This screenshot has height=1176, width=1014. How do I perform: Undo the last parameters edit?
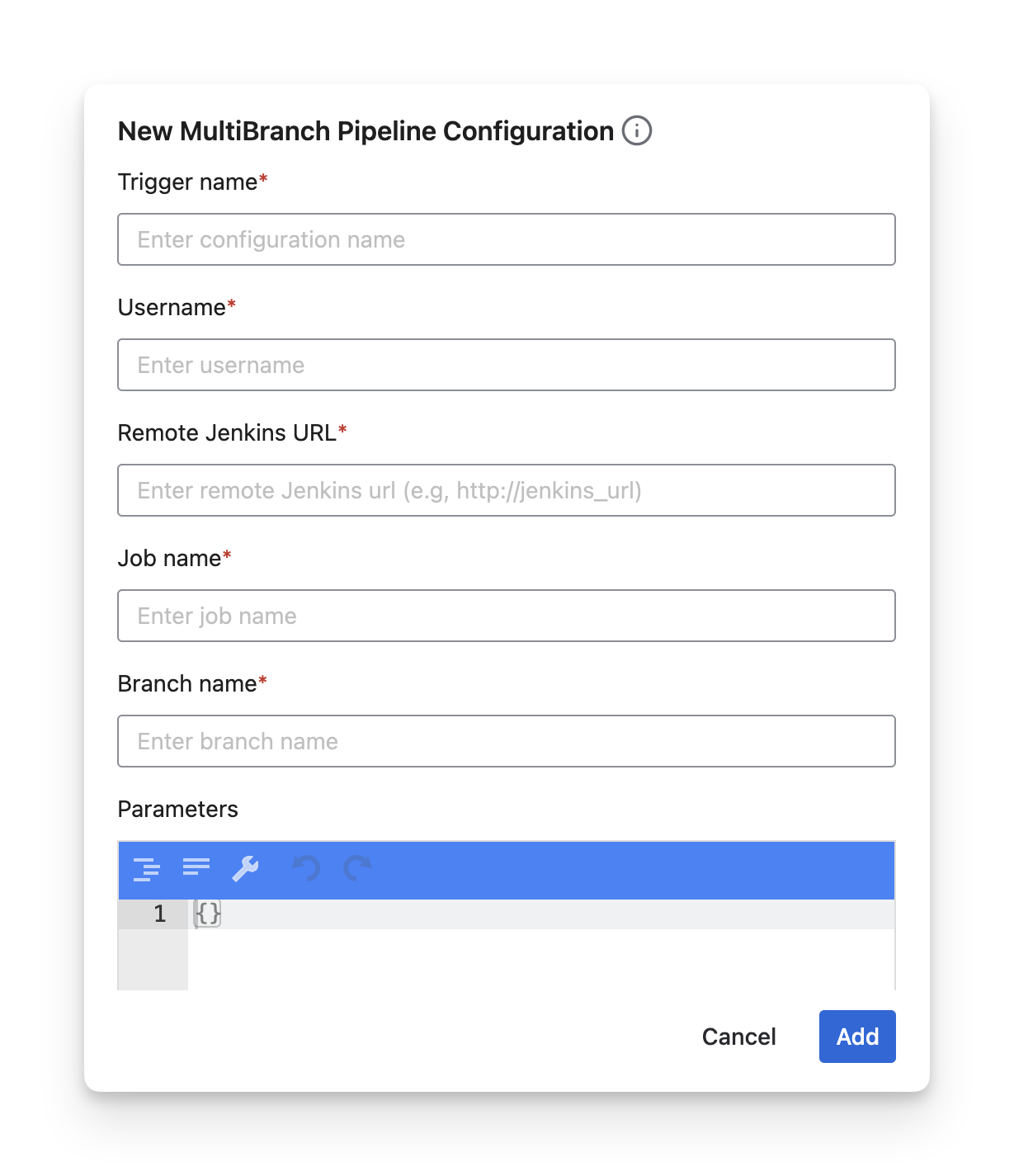[306, 868]
